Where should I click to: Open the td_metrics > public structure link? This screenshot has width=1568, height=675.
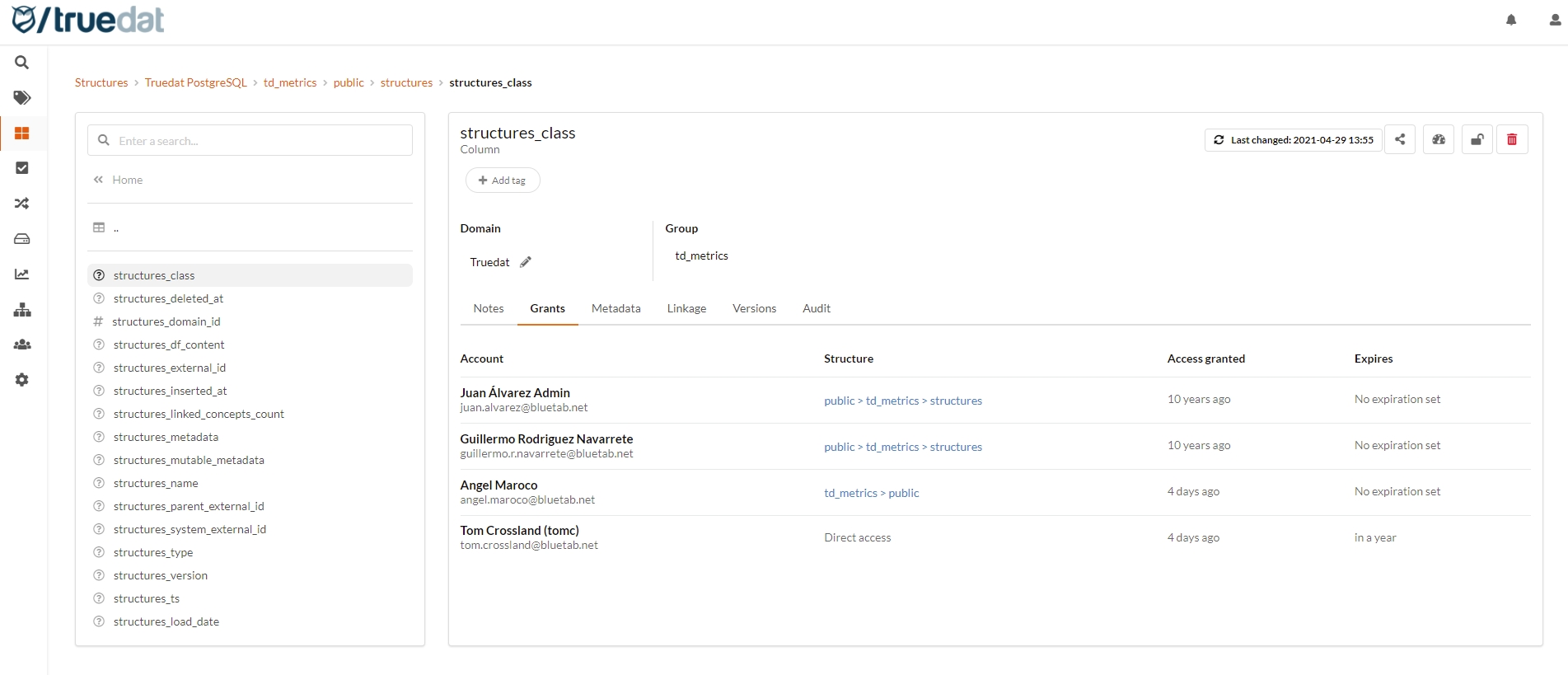pos(871,493)
